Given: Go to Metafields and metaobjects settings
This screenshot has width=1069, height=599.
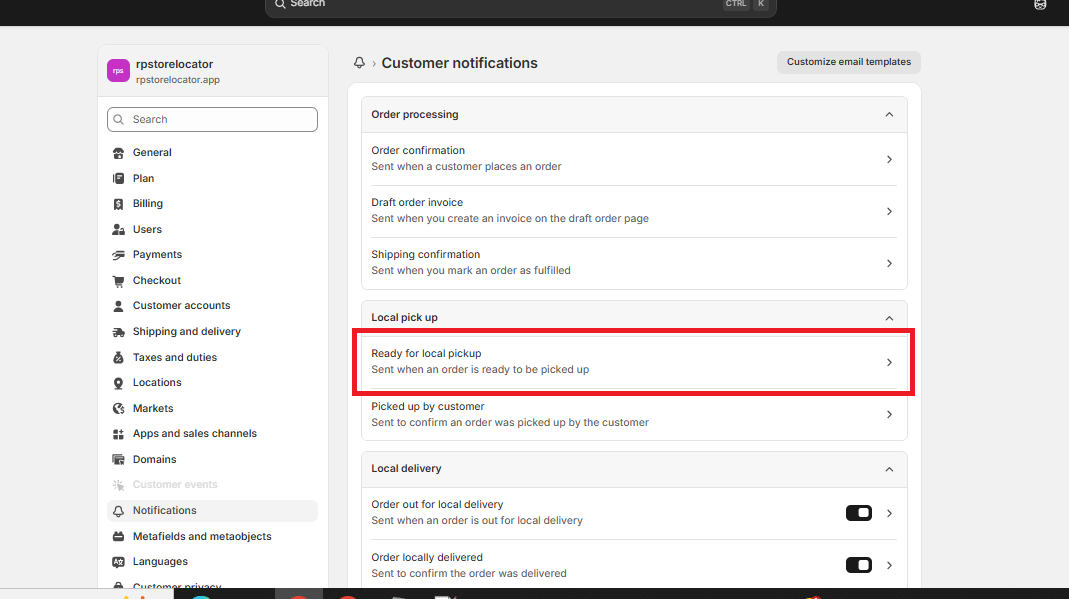Looking at the screenshot, I should coord(202,537).
